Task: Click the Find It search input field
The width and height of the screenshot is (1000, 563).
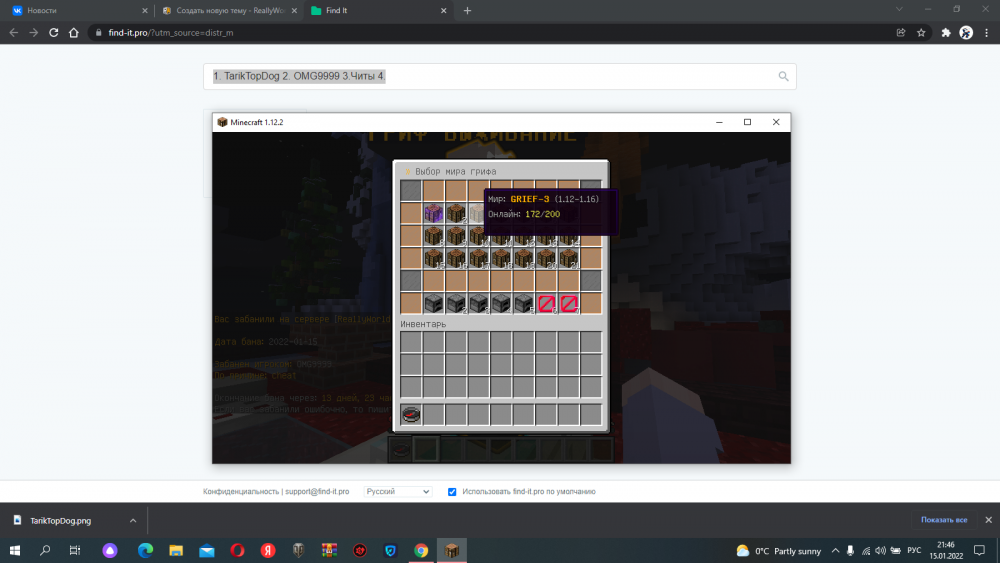Action: pyautogui.click(x=499, y=77)
